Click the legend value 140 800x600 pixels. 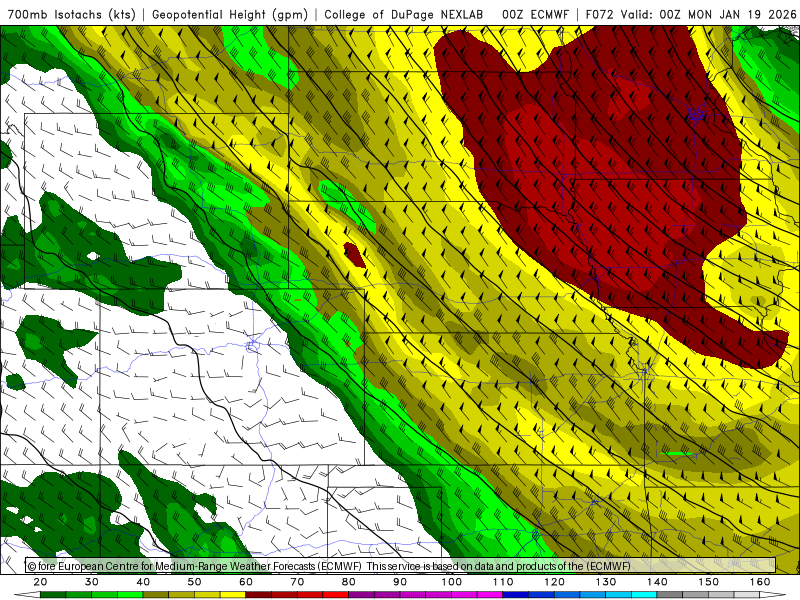(657, 582)
